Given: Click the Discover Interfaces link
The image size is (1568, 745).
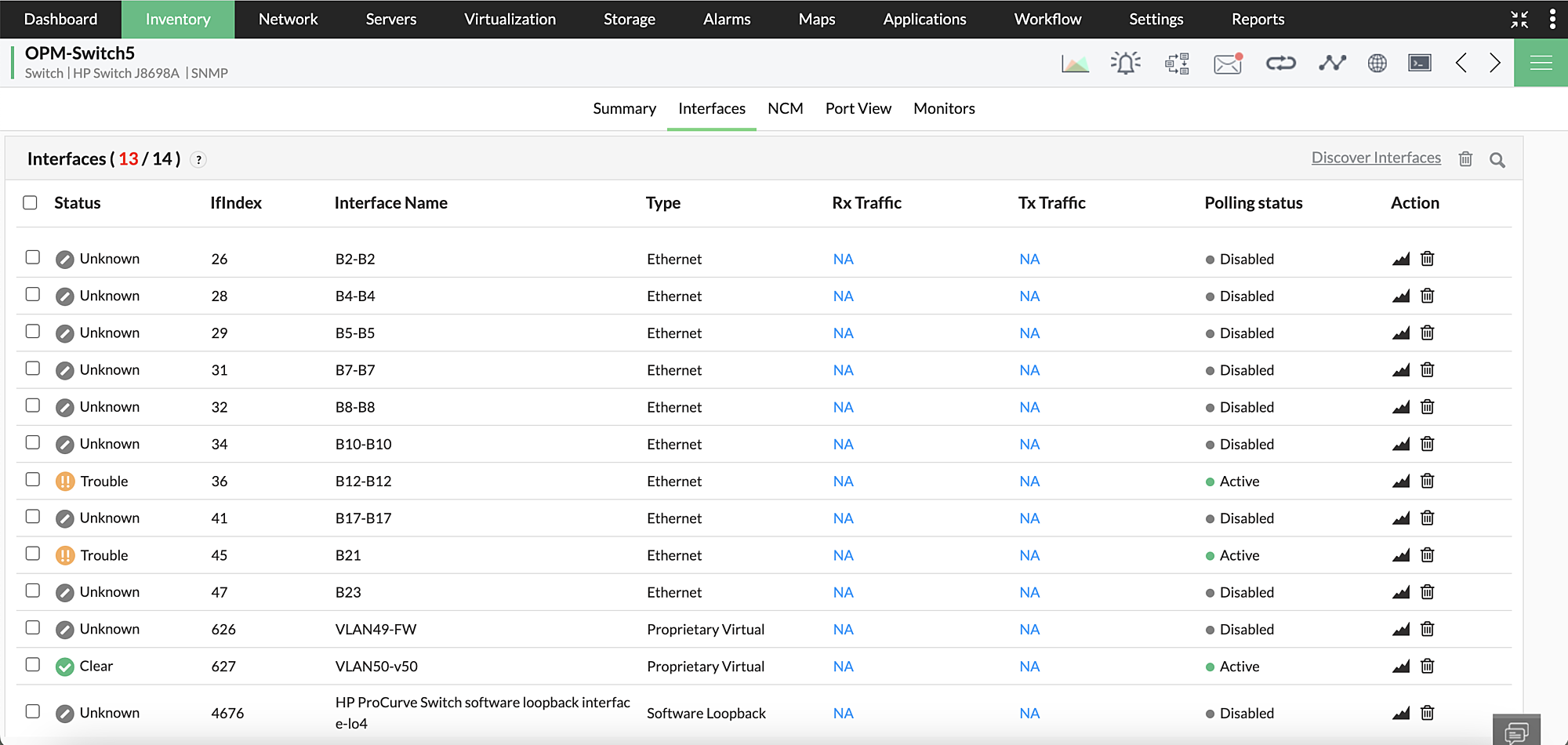Looking at the screenshot, I should pos(1376,157).
